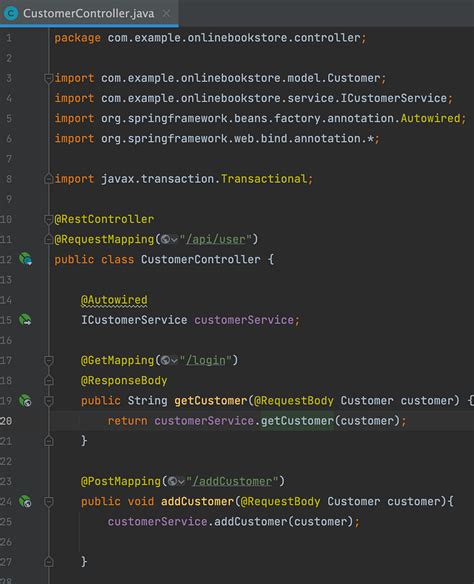Image resolution: width=474 pixels, height=584 pixels.
Task: Click the @Autowired annotation on line 14
Action: (x=114, y=300)
